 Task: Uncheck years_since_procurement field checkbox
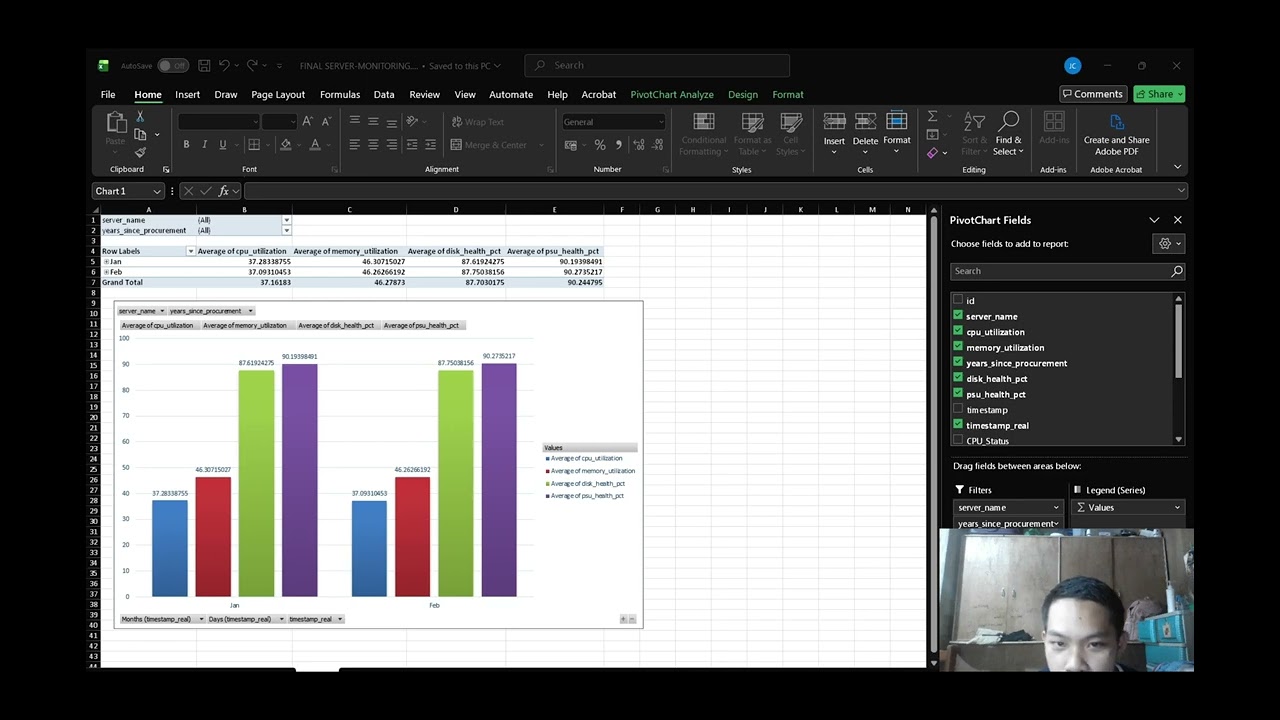pyautogui.click(x=958, y=363)
